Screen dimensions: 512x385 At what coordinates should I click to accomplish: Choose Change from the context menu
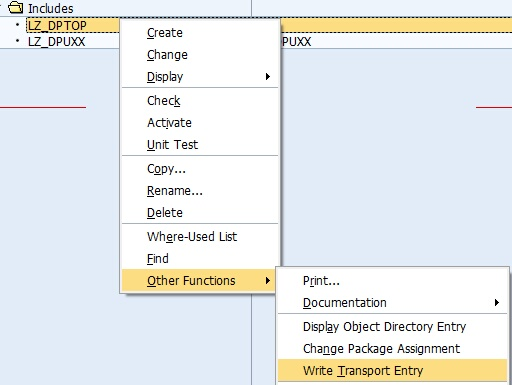click(200, 55)
